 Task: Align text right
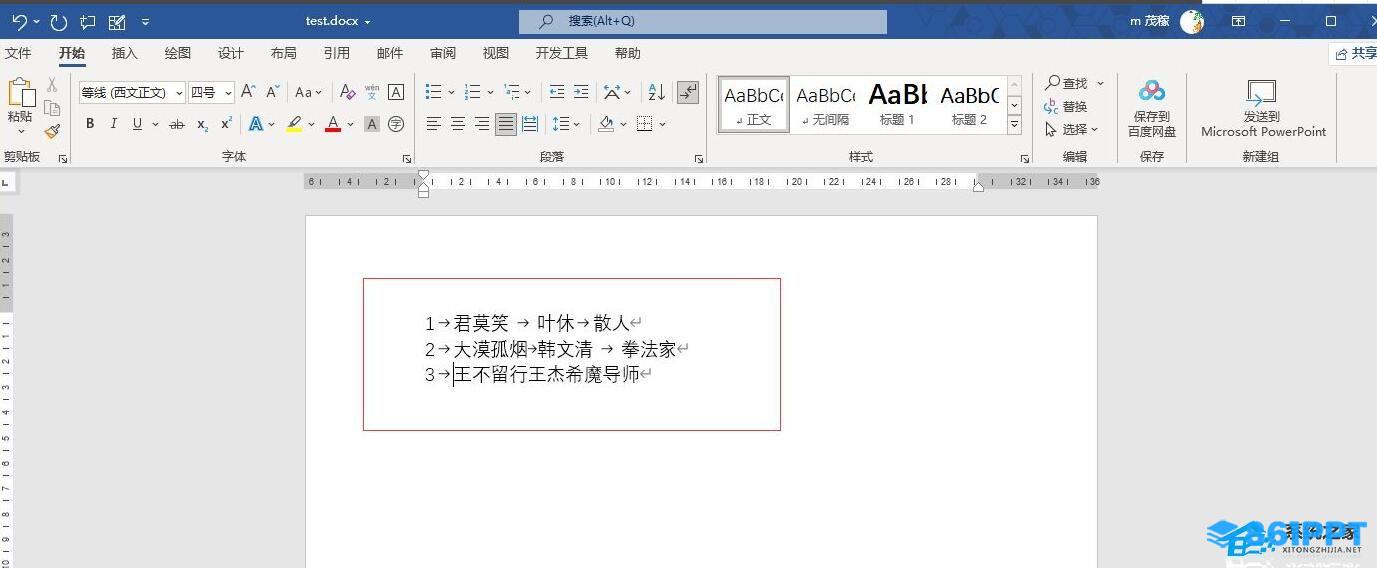tap(482, 124)
